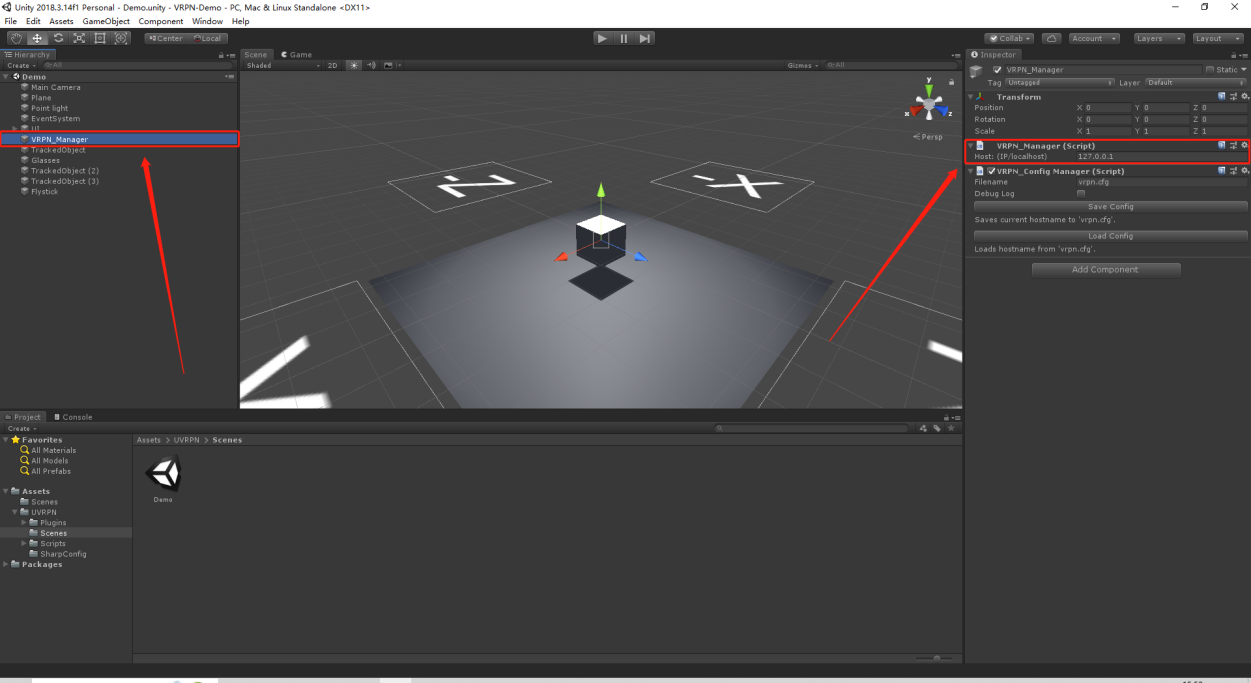Select the Rect Transform tool
Image resolution: width=1251 pixels, height=683 pixels.
(x=100, y=38)
